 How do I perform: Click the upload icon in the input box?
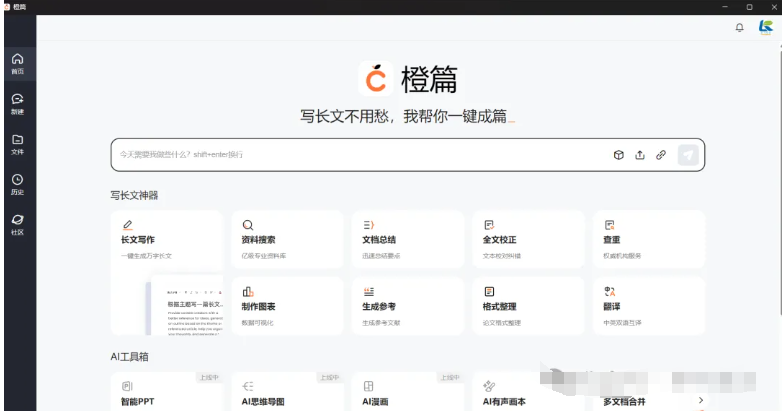coord(640,155)
